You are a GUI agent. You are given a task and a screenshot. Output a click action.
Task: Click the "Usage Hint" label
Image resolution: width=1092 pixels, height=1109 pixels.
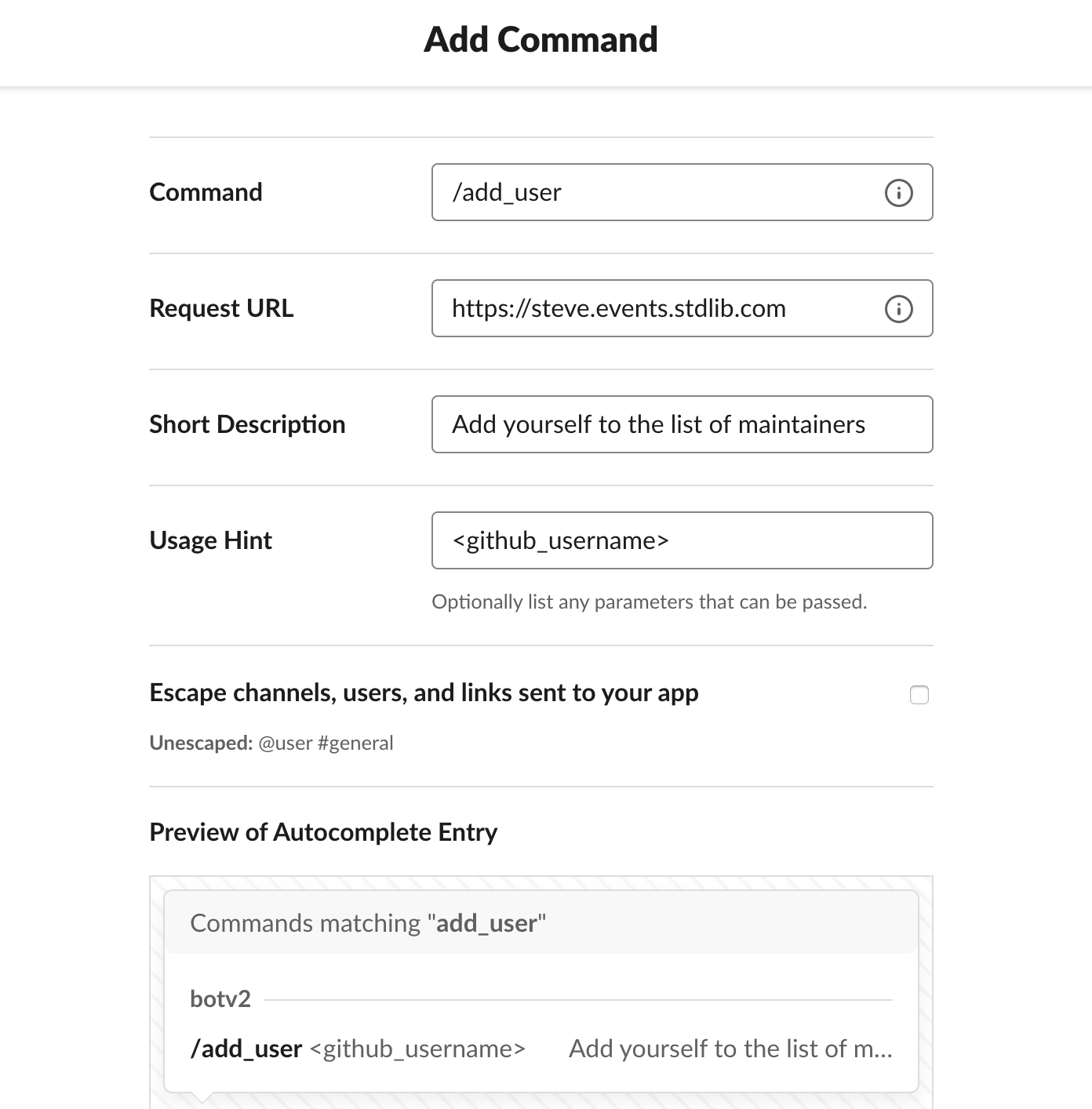tap(210, 540)
